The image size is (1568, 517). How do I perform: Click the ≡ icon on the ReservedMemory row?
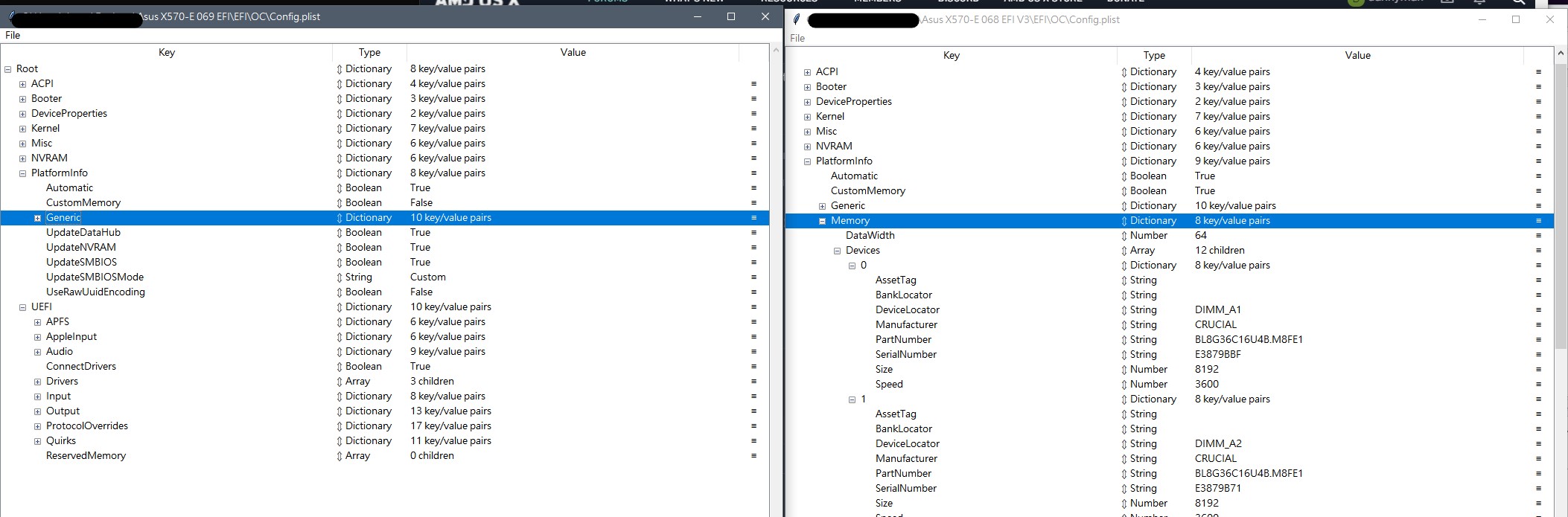[753, 456]
